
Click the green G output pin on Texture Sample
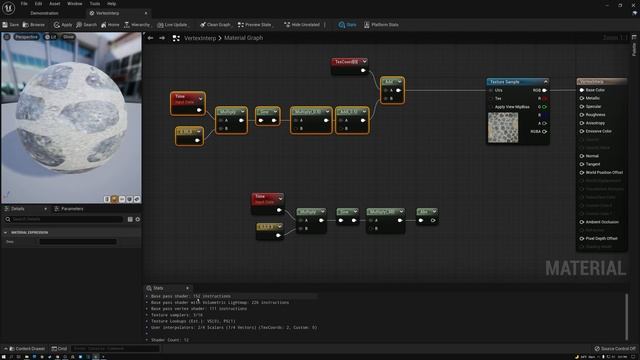pyautogui.click(x=544, y=107)
